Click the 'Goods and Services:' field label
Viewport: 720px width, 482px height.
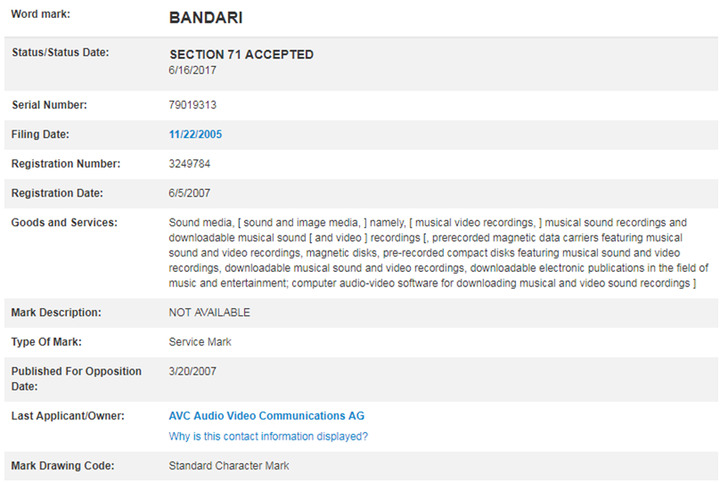click(64, 222)
